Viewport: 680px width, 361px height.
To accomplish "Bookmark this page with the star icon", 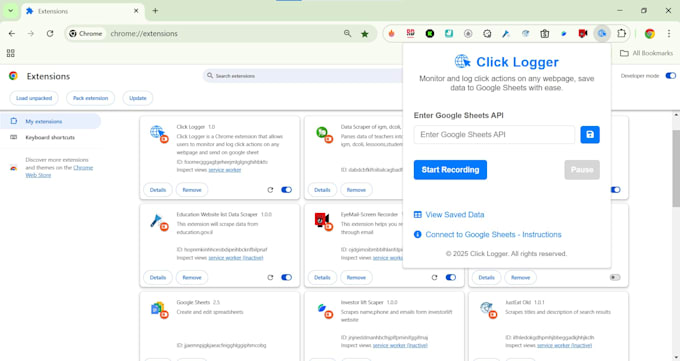I will [365, 33].
